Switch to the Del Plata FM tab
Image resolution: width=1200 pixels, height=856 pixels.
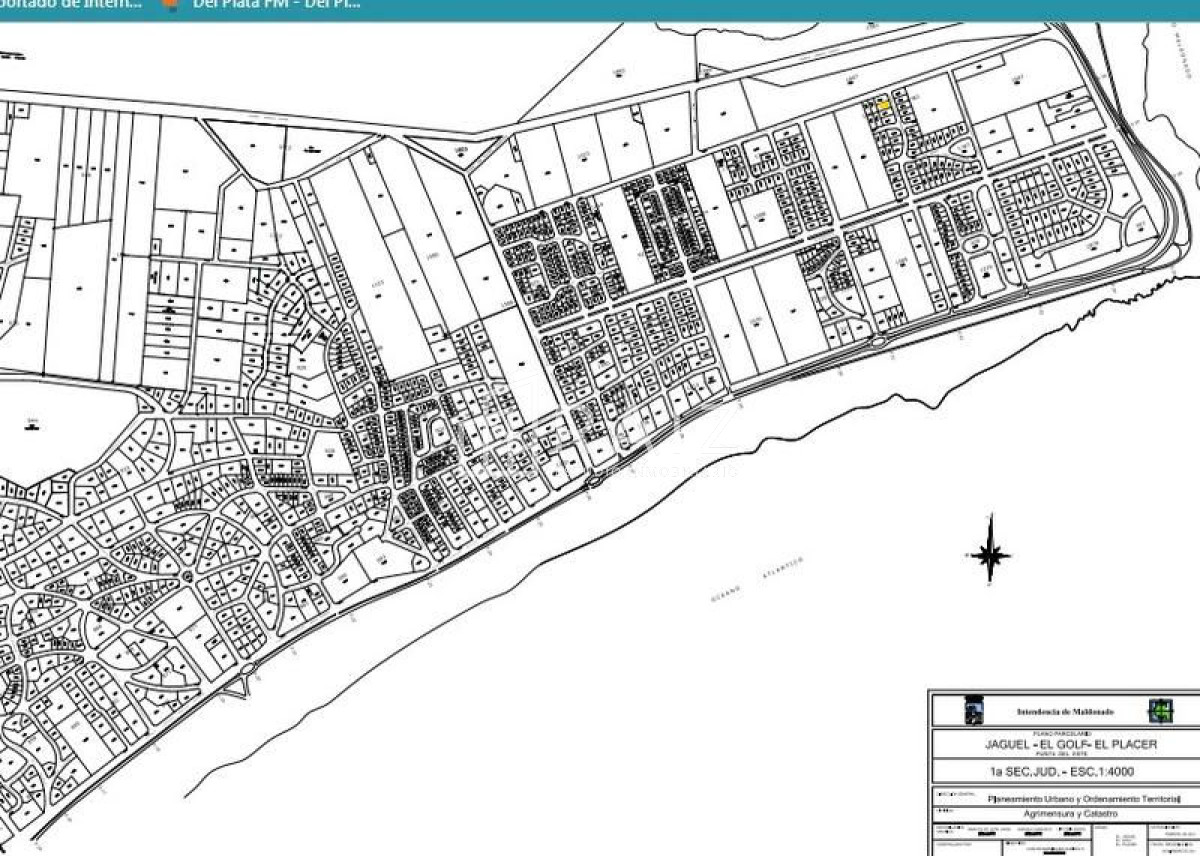click(275, 5)
